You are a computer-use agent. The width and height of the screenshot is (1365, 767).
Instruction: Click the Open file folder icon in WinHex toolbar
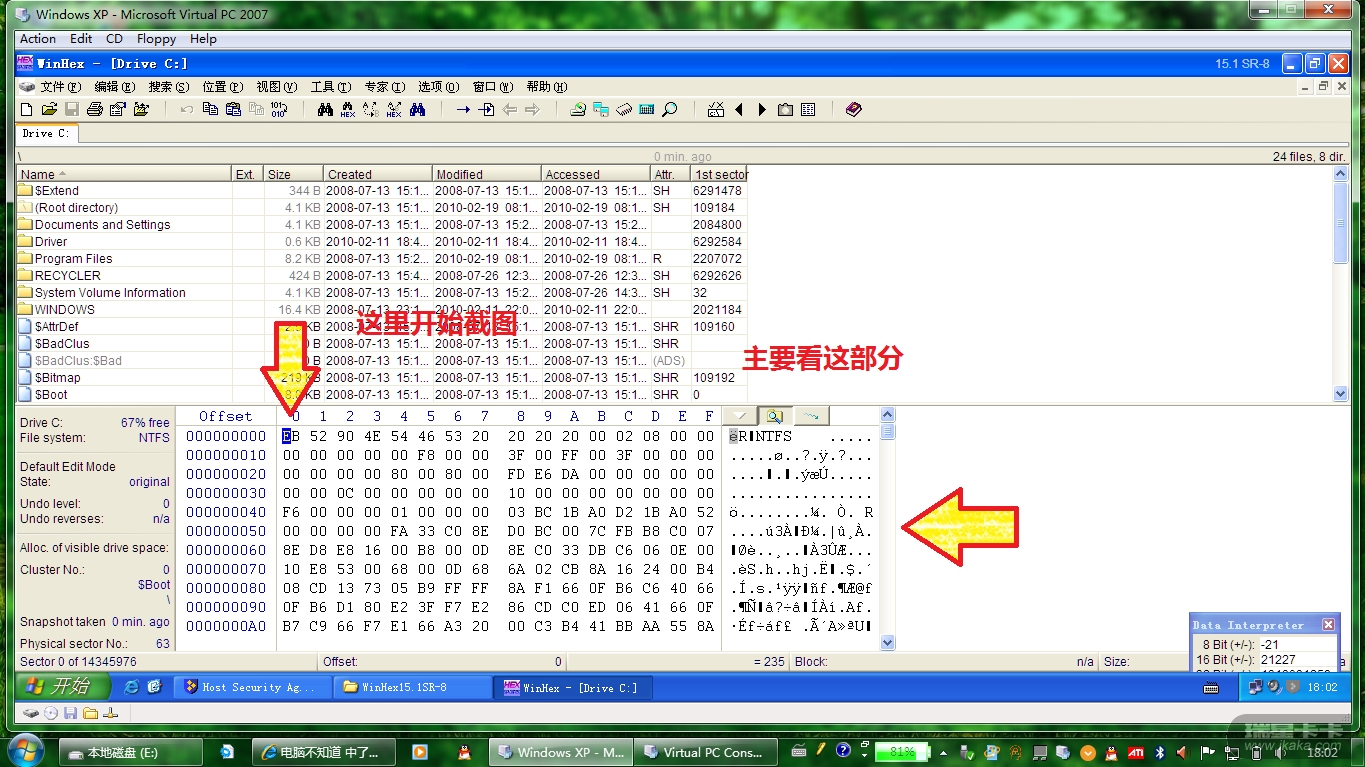click(x=49, y=109)
